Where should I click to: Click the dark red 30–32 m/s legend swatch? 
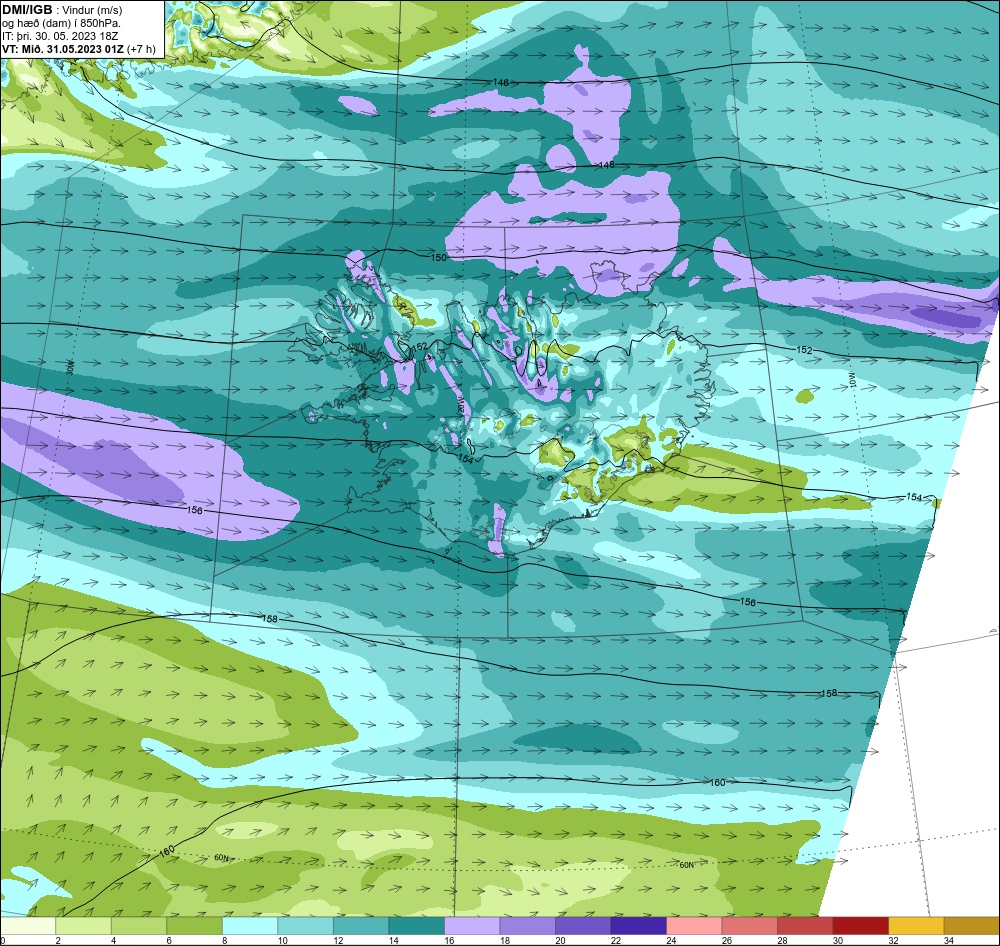[x=860, y=926]
